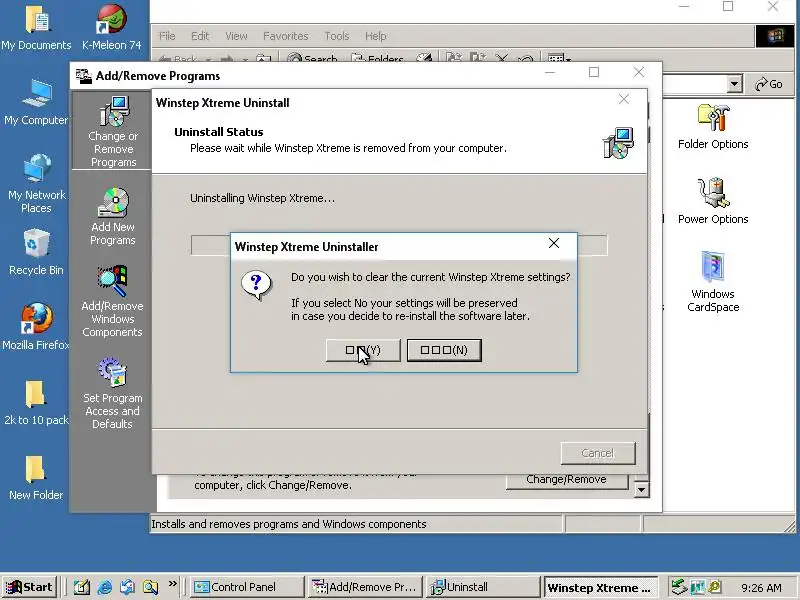Viewport: 800px width, 600px height.
Task: Open K-Meleon 74 desktop shortcut
Action: point(112,28)
